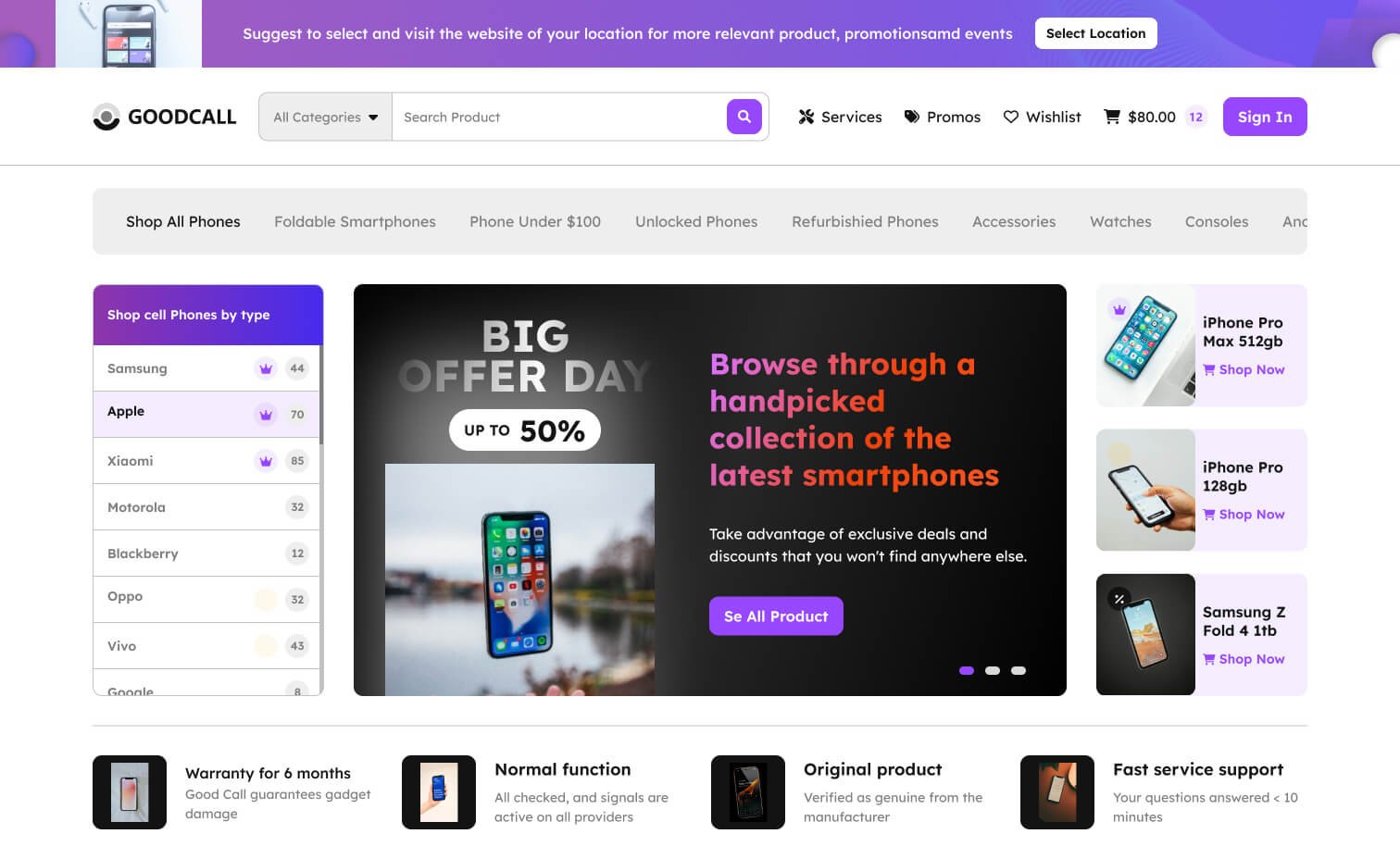Image resolution: width=1400 pixels, height=859 pixels.
Task: Select the second carousel slide dot
Action: tap(993, 670)
